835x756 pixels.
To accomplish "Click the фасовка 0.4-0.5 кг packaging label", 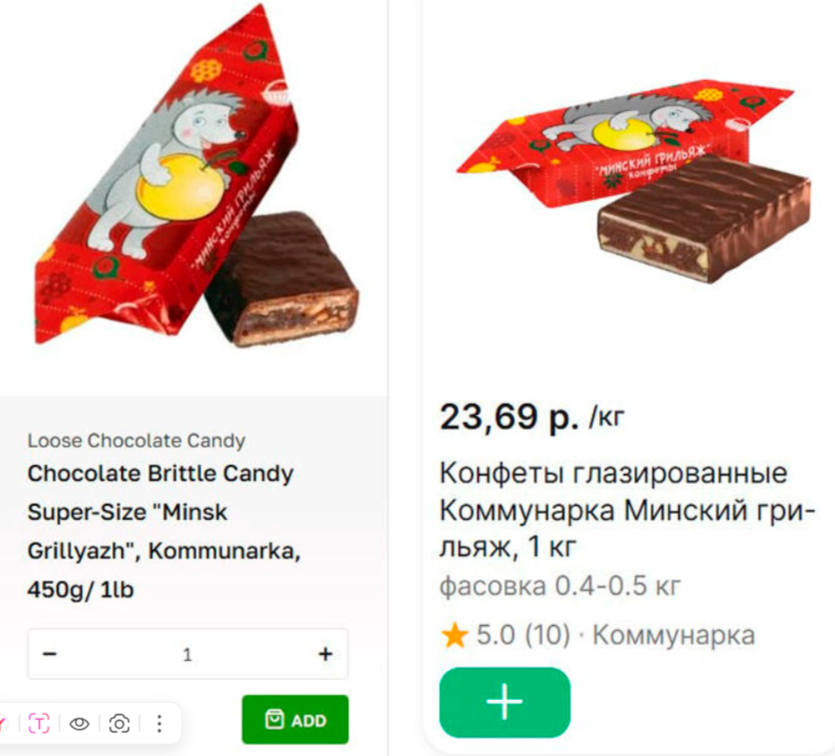I will 560,586.
